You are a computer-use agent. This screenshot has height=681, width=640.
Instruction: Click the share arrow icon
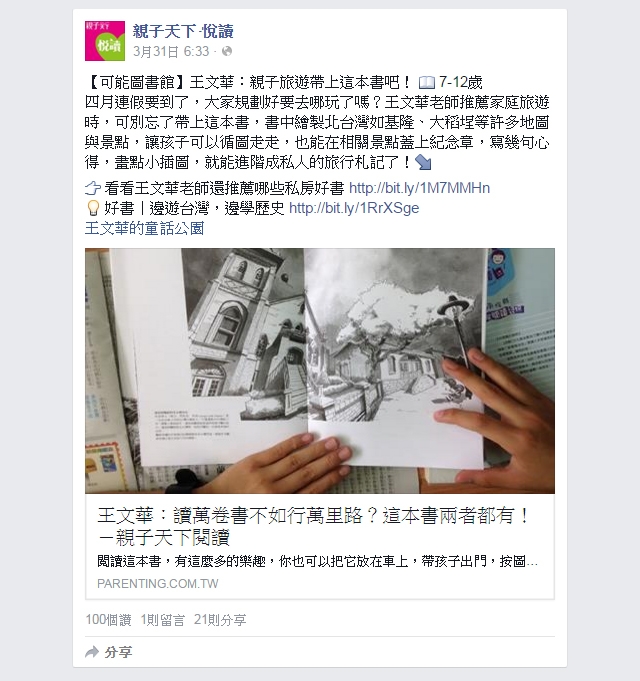92,652
